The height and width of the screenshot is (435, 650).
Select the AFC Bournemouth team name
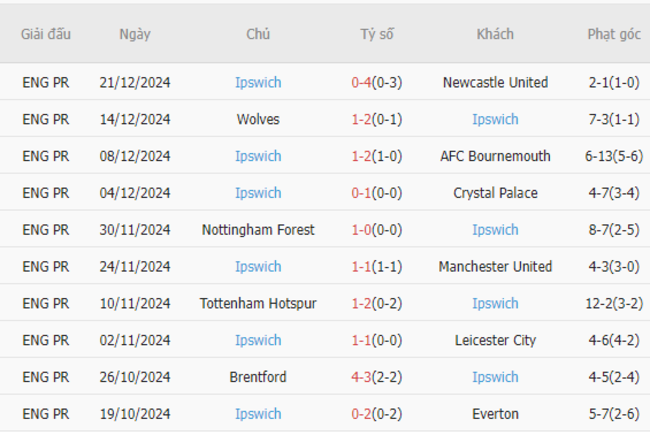pos(495,156)
